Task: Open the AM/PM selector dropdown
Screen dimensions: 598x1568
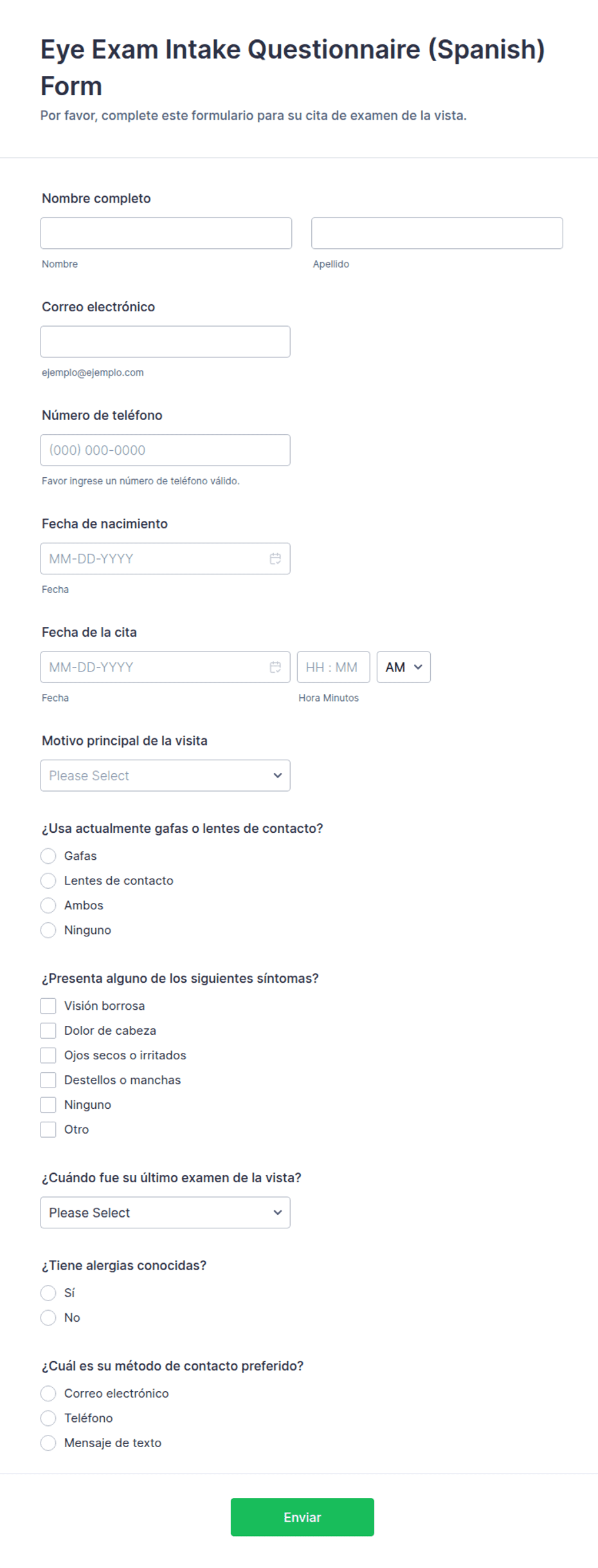Action: pyautogui.click(x=403, y=667)
